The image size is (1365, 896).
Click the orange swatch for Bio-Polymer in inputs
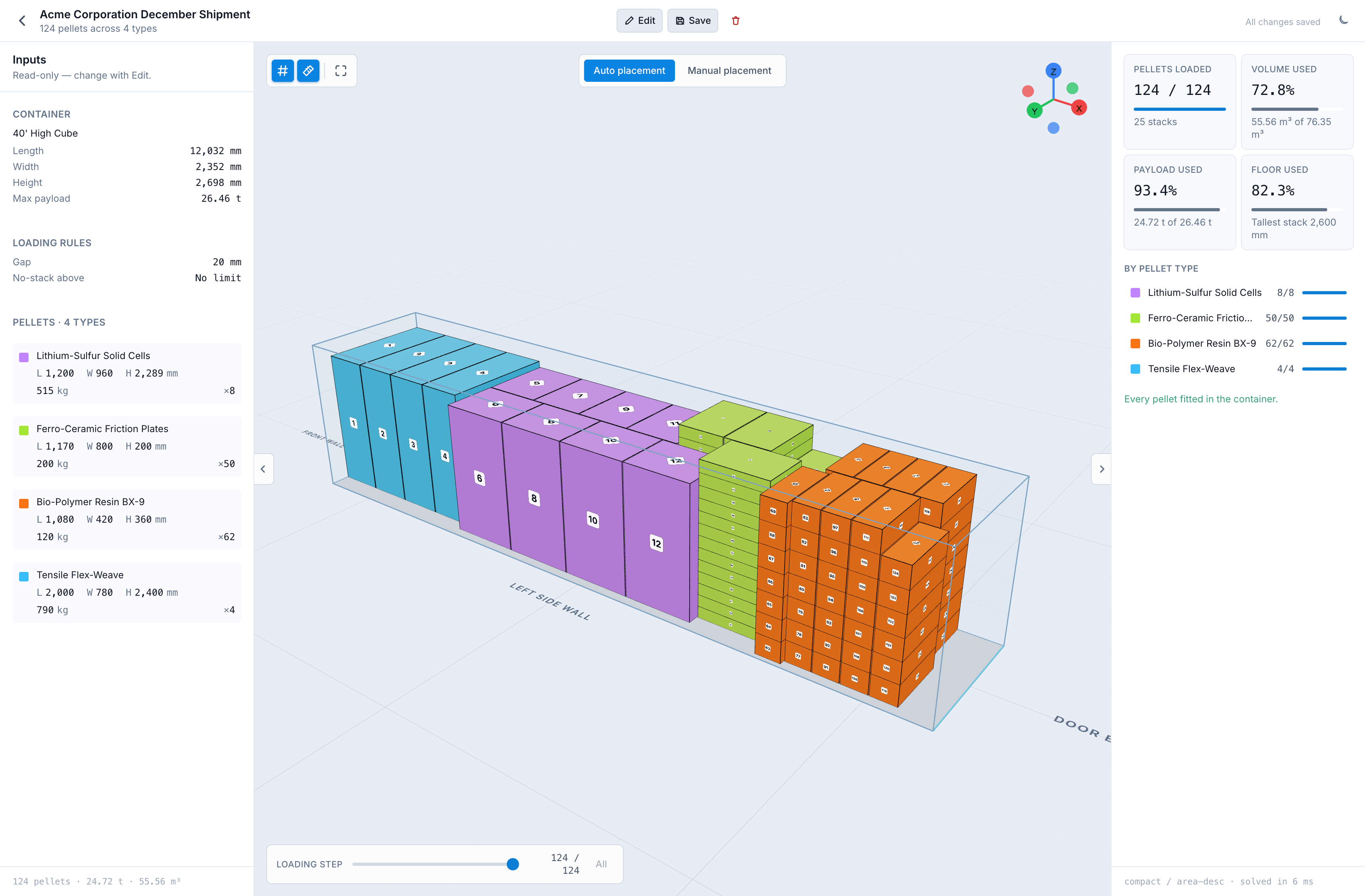tap(24, 503)
